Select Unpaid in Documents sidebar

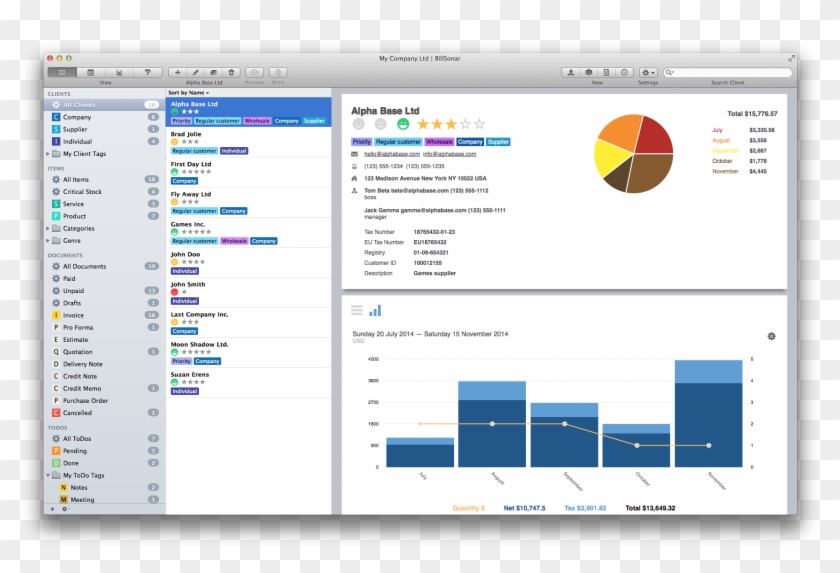tap(73, 290)
